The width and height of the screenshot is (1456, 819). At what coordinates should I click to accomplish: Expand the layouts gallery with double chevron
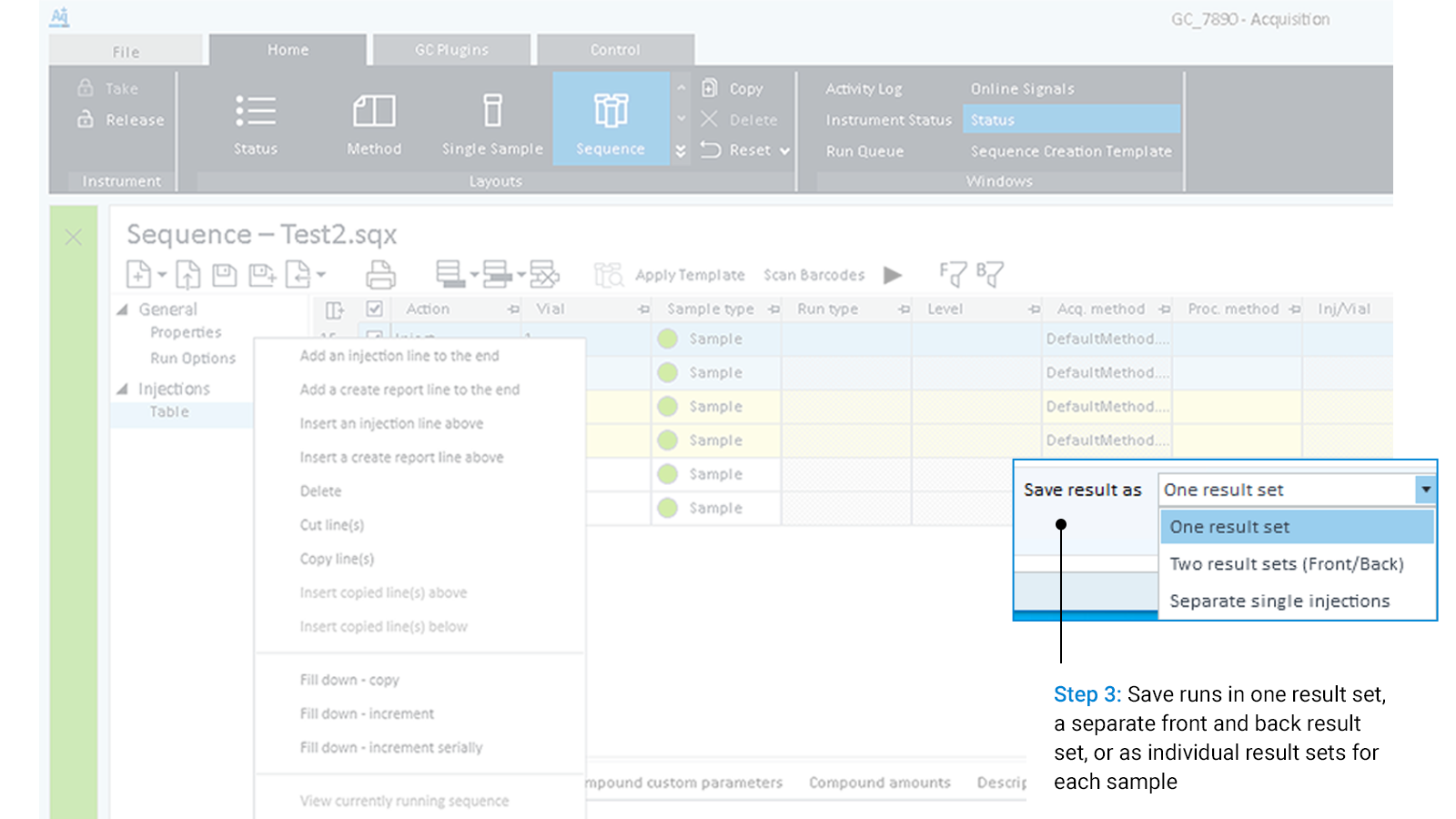tap(681, 151)
